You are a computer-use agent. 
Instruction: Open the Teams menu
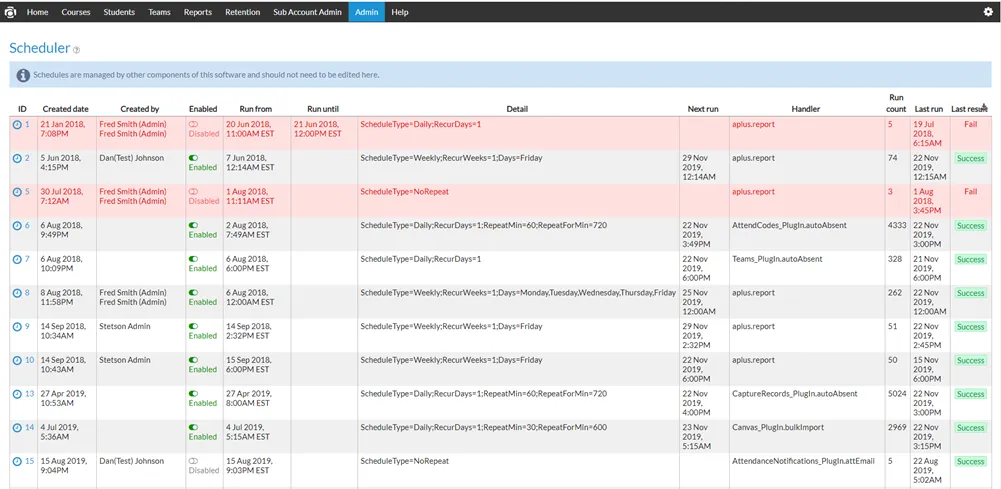(x=160, y=12)
